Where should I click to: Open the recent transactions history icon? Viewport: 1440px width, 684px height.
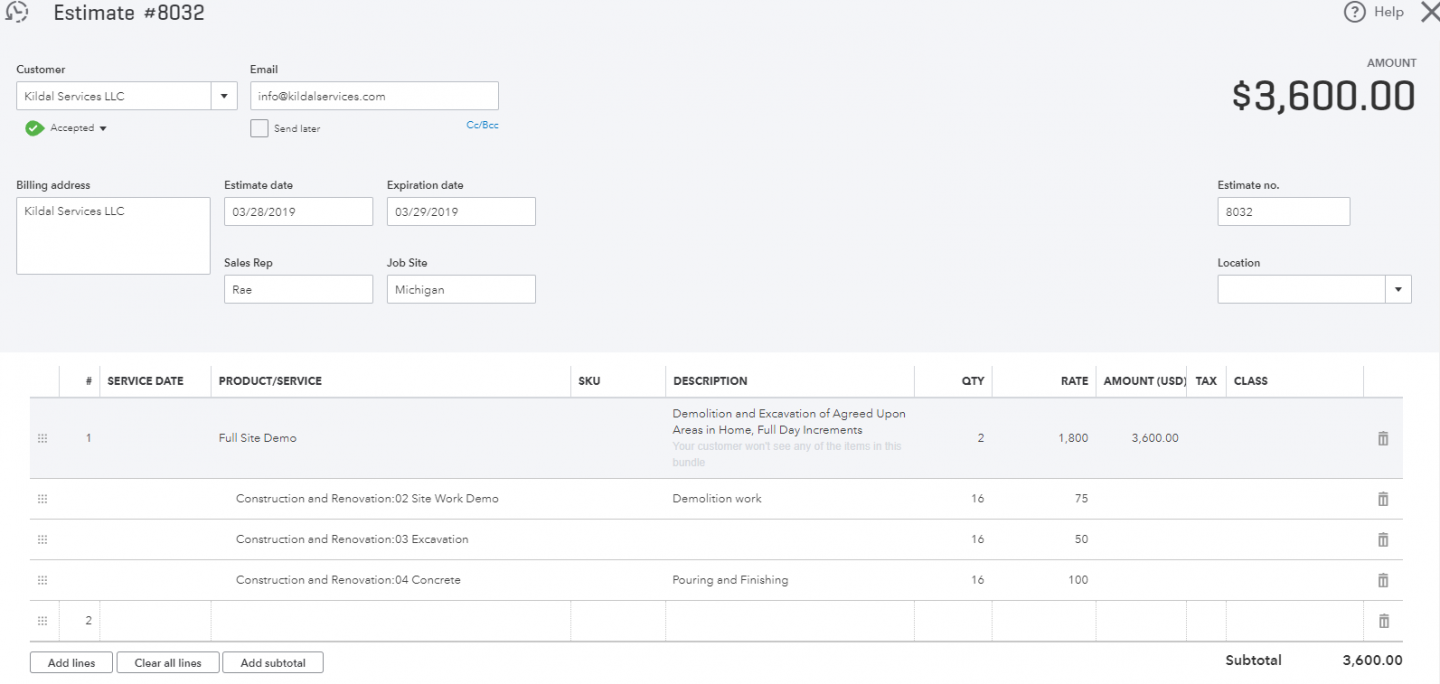(x=17, y=13)
